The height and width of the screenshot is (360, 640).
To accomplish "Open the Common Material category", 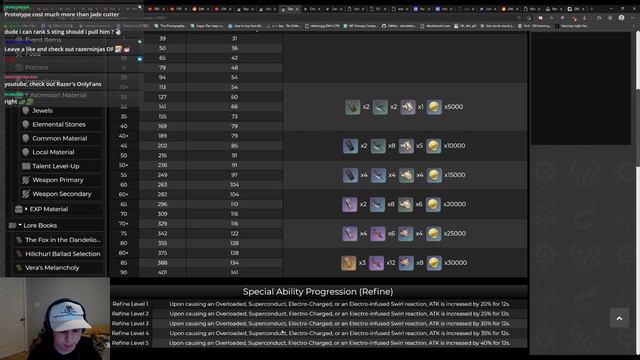I will point(61,138).
